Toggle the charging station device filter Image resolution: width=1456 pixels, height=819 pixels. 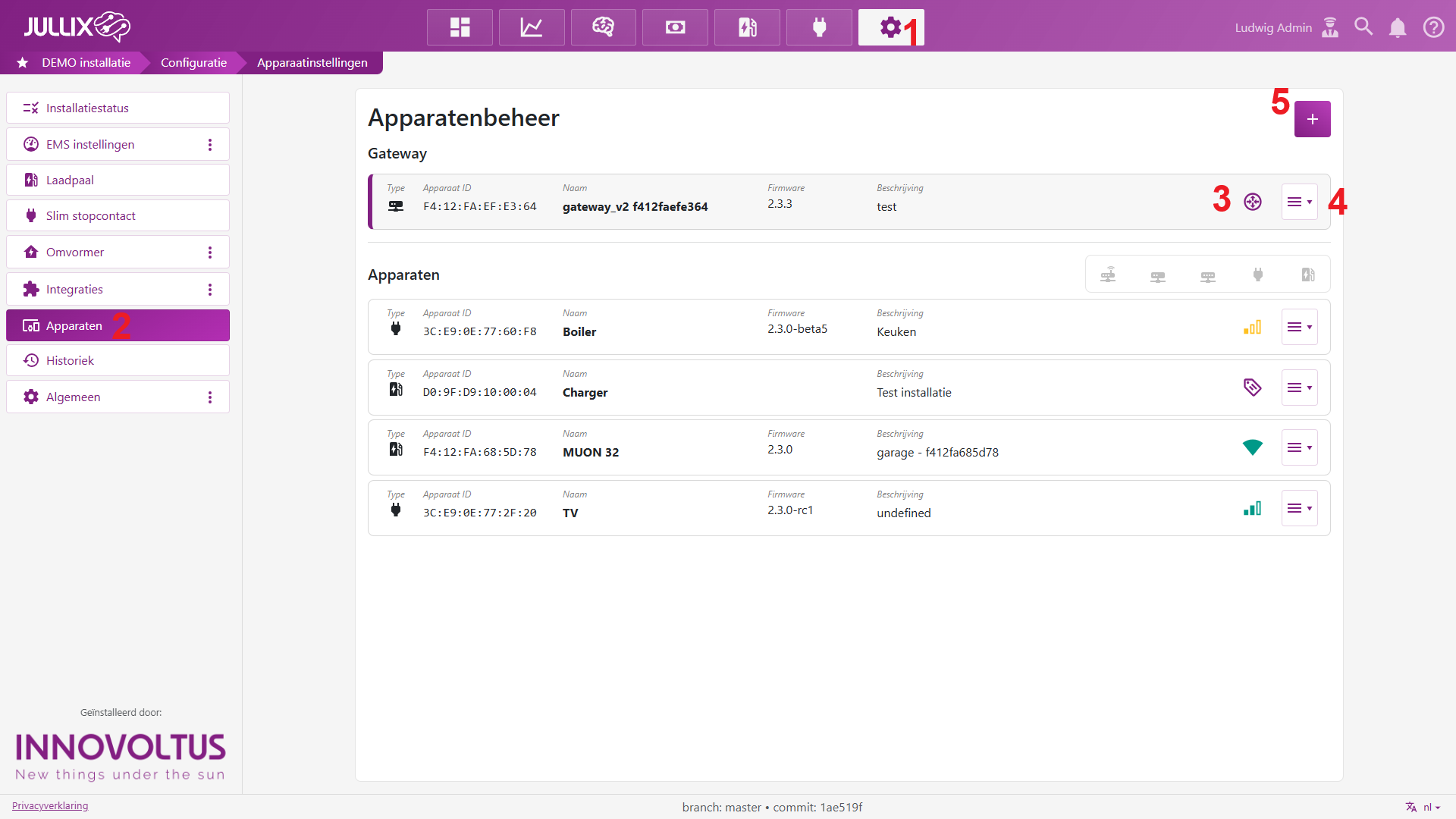click(1308, 275)
